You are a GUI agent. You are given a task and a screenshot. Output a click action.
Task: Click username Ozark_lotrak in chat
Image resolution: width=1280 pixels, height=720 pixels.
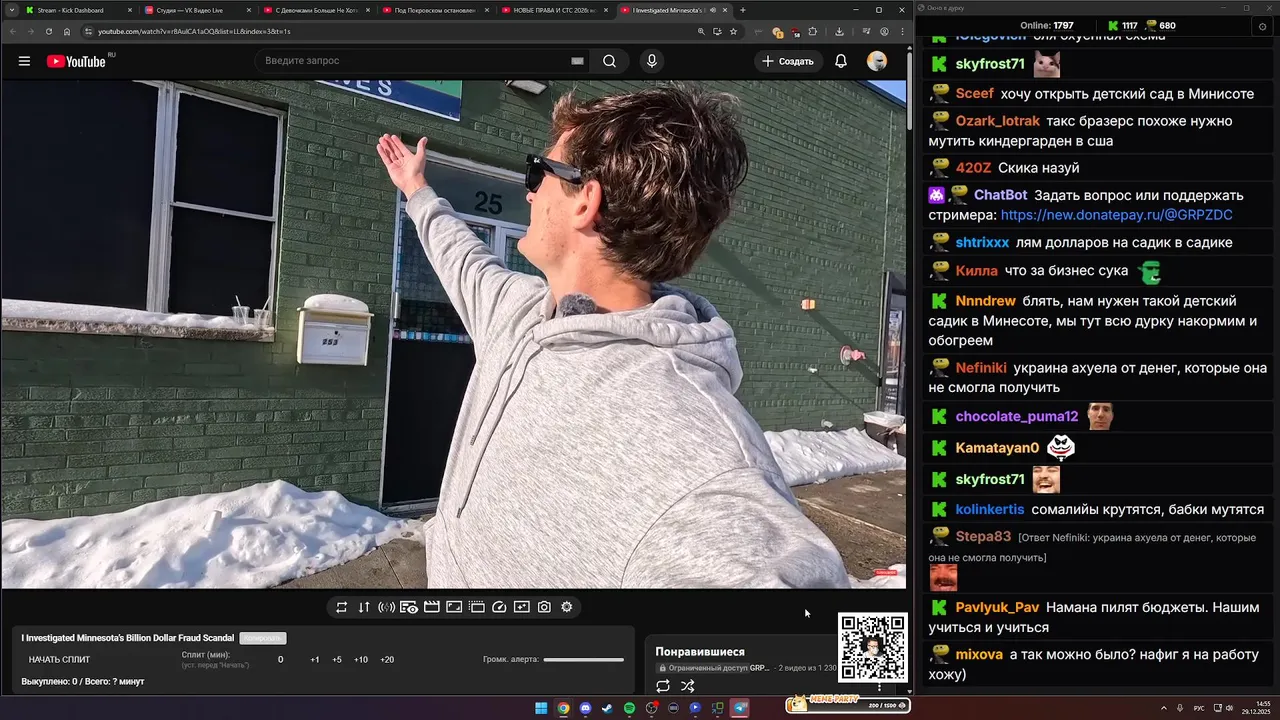[x=998, y=121]
